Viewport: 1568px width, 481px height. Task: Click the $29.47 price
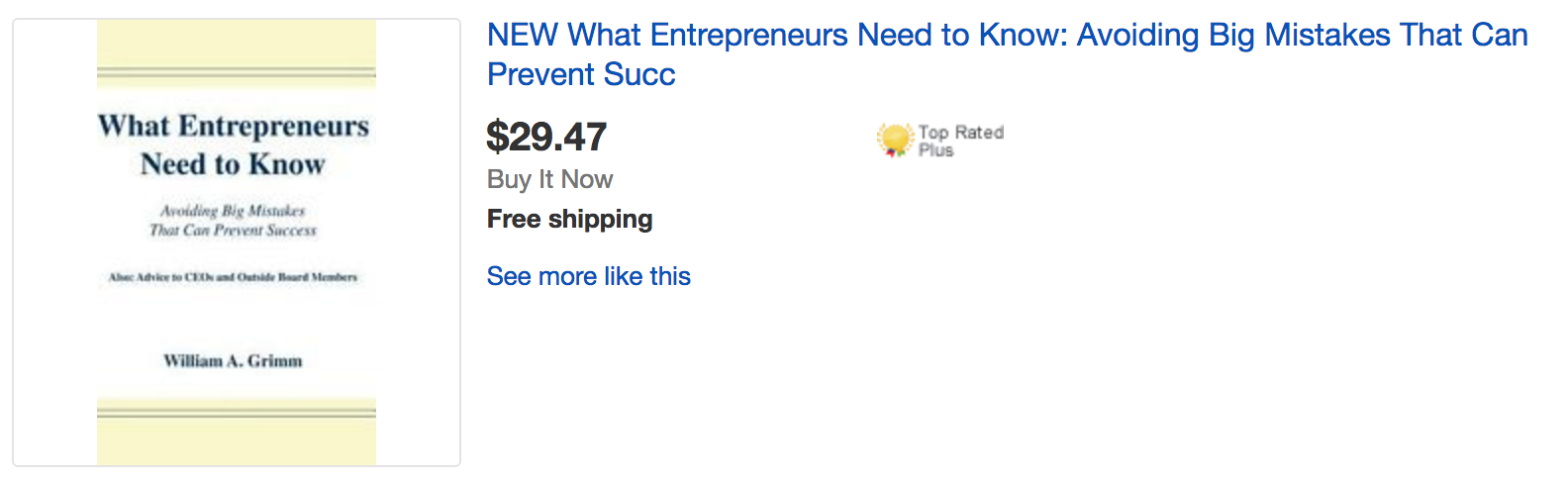(546, 137)
